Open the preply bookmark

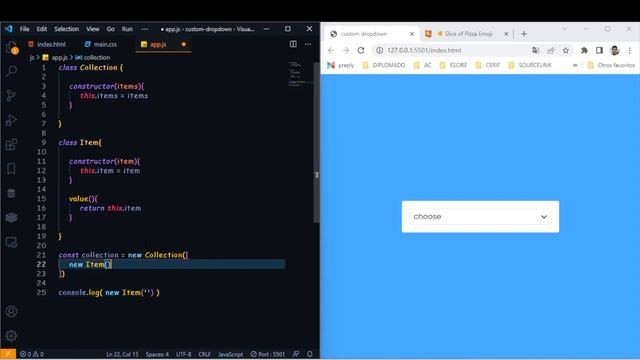pyautogui.click(x=341, y=65)
